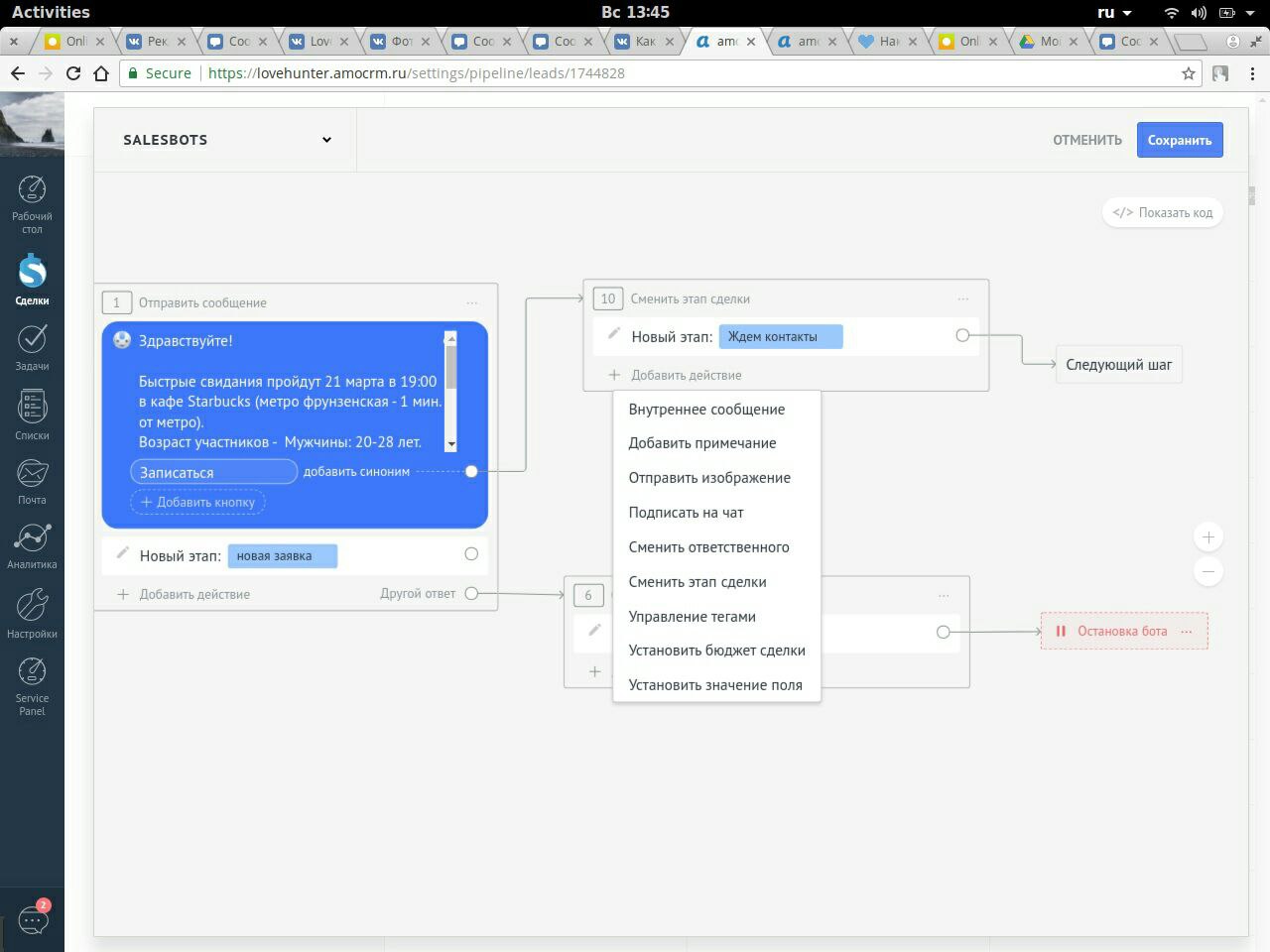Click Добавить действие in step 10
This screenshot has width=1270, height=952.
[x=676, y=375]
